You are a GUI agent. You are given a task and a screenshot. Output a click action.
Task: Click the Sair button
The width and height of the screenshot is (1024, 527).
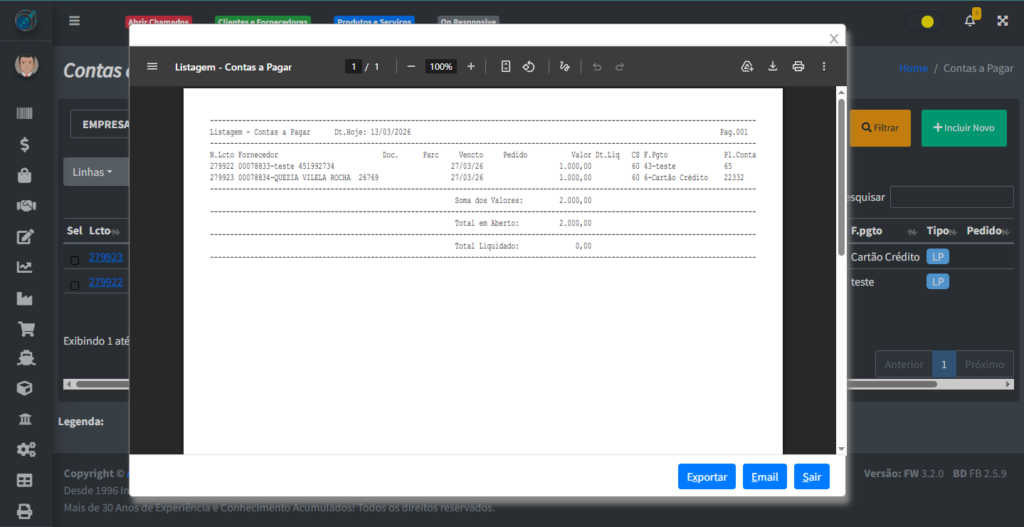pos(811,477)
